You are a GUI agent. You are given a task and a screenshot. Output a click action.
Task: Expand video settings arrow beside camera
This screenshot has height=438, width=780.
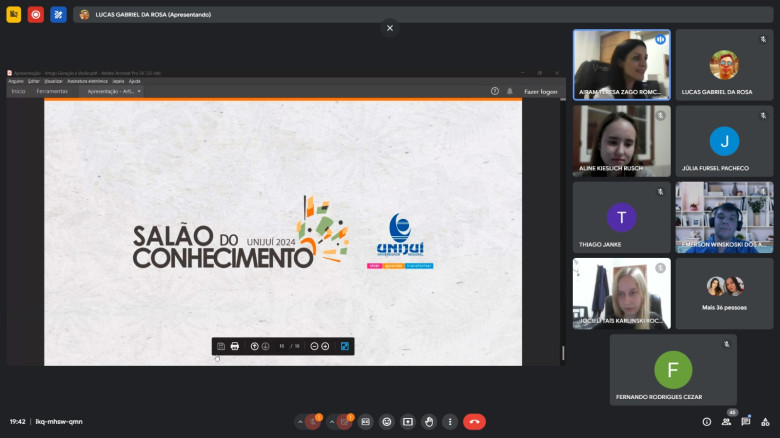(331, 422)
